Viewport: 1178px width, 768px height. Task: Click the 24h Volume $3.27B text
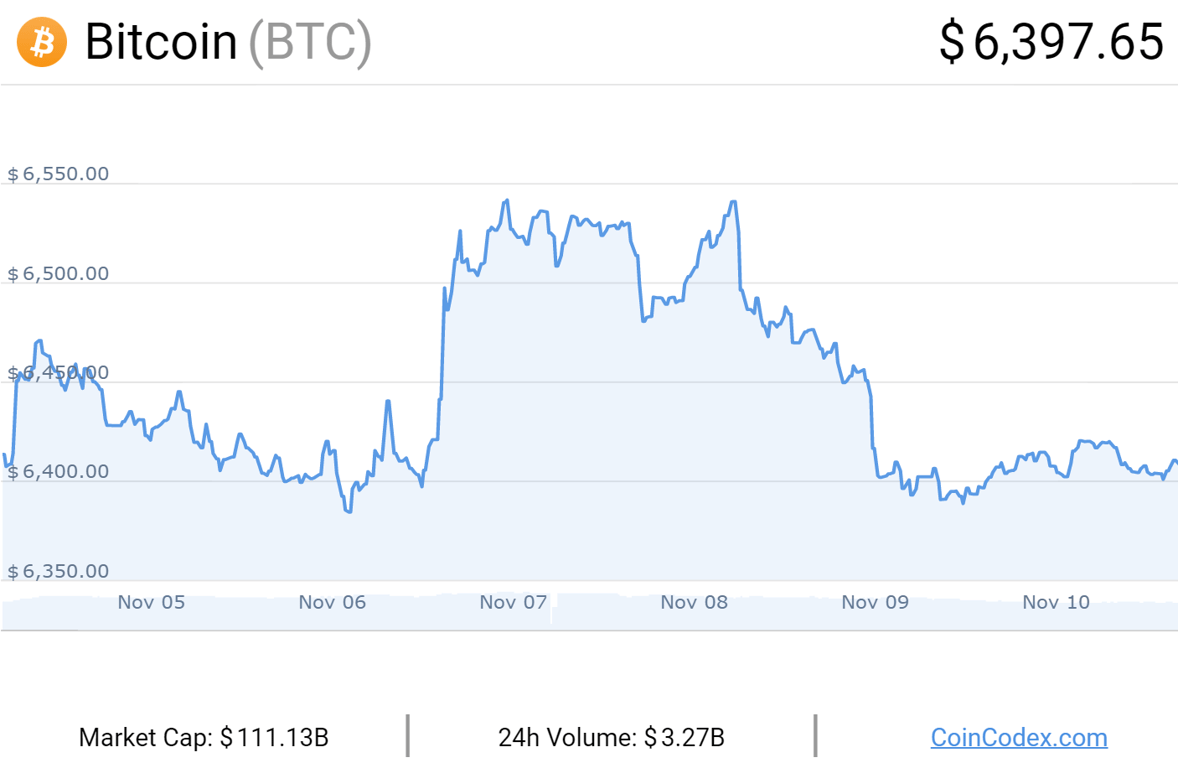pyautogui.click(x=611, y=737)
